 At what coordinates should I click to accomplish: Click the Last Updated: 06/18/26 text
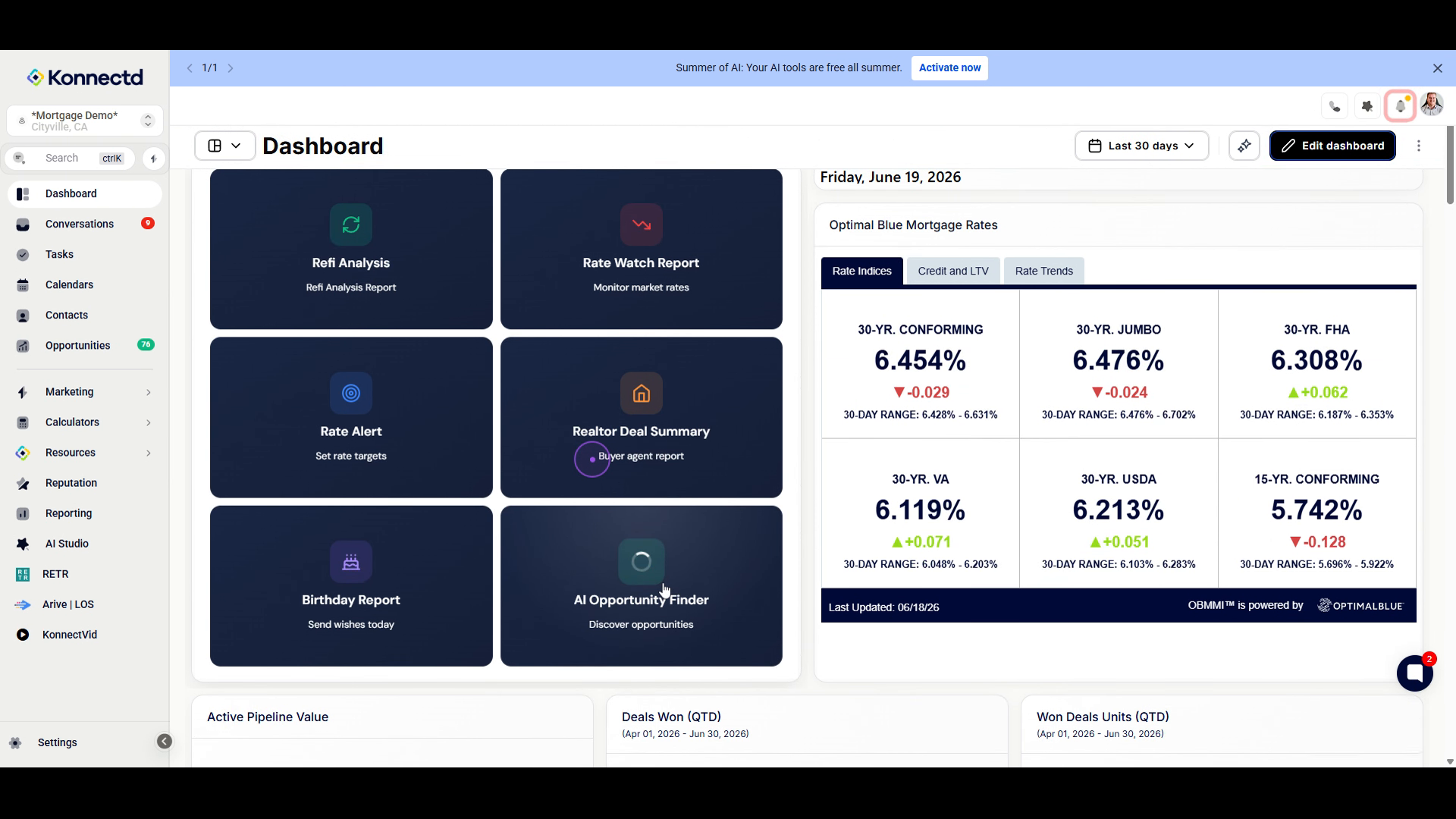pos(883,607)
